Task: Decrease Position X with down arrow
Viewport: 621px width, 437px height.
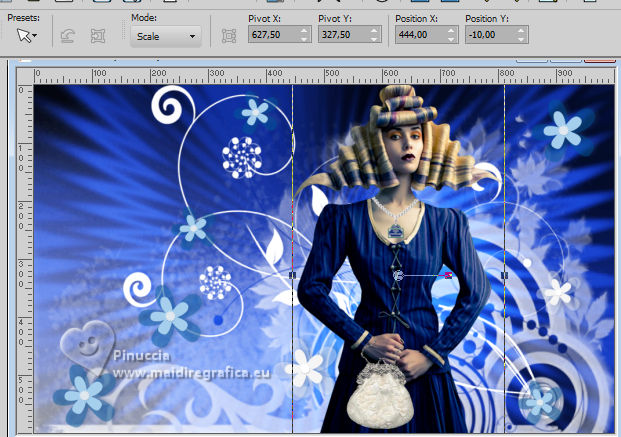Action: click(x=451, y=39)
